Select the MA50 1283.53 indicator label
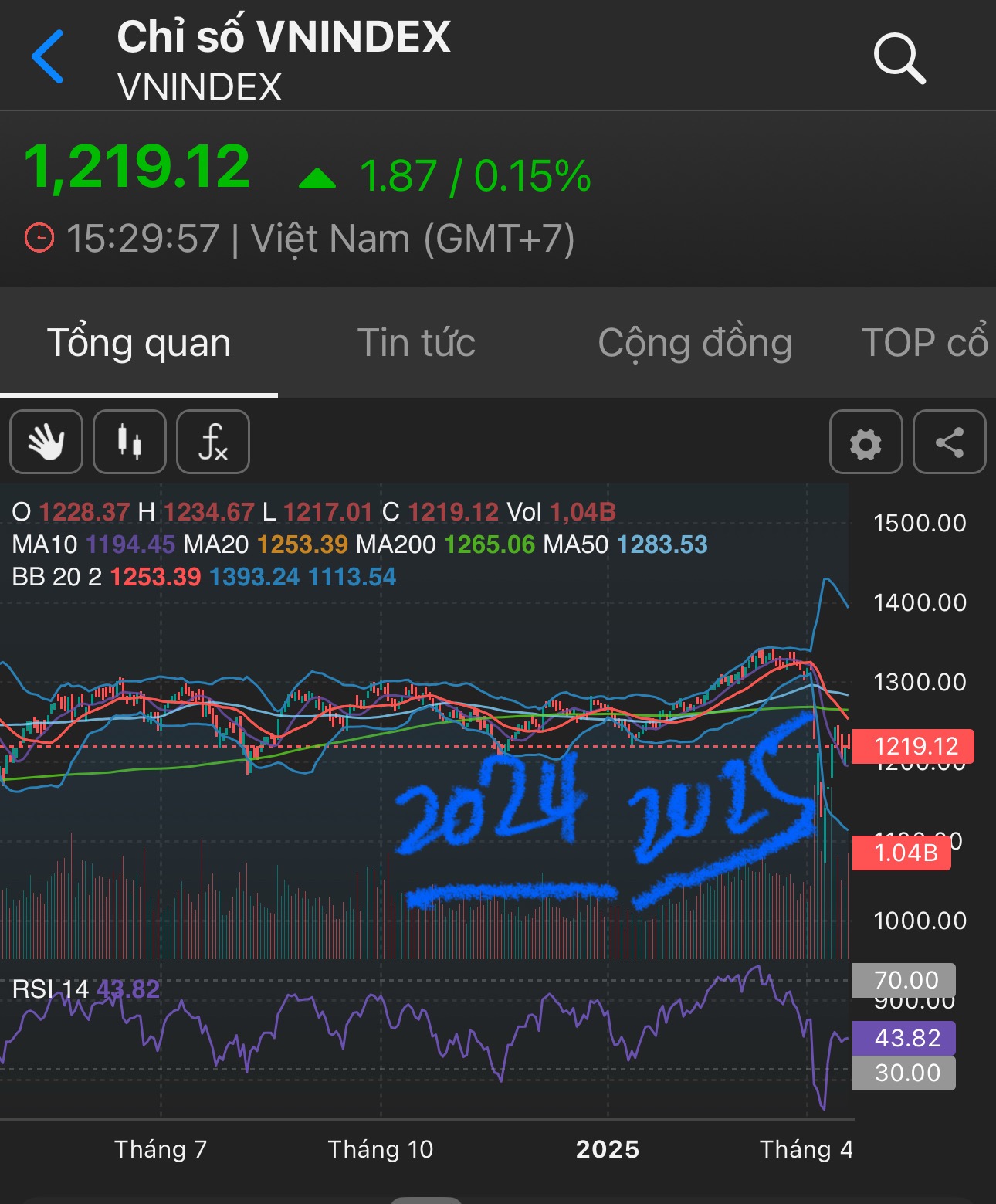Image resolution: width=996 pixels, height=1204 pixels. [x=625, y=544]
